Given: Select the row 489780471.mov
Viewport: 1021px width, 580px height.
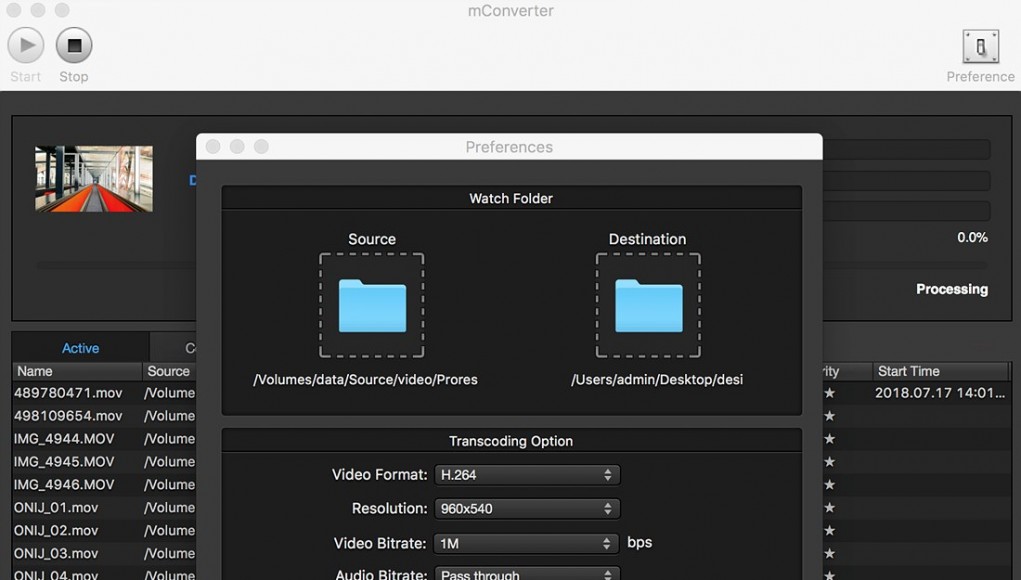Looking at the screenshot, I should (x=104, y=393).
